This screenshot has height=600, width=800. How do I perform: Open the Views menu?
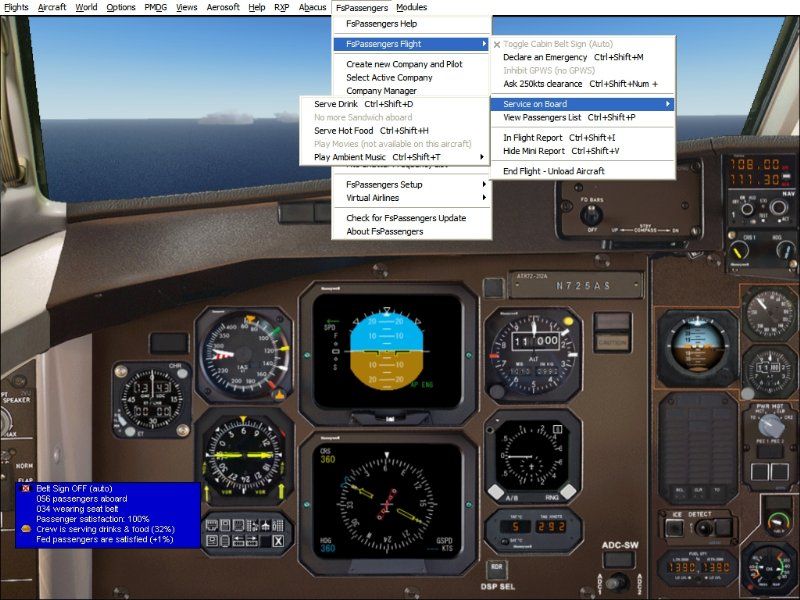(x=187, y=7)
